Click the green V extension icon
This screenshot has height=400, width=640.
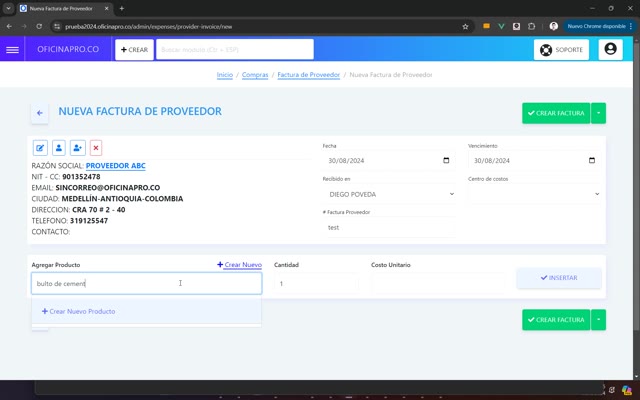(501, 26)
